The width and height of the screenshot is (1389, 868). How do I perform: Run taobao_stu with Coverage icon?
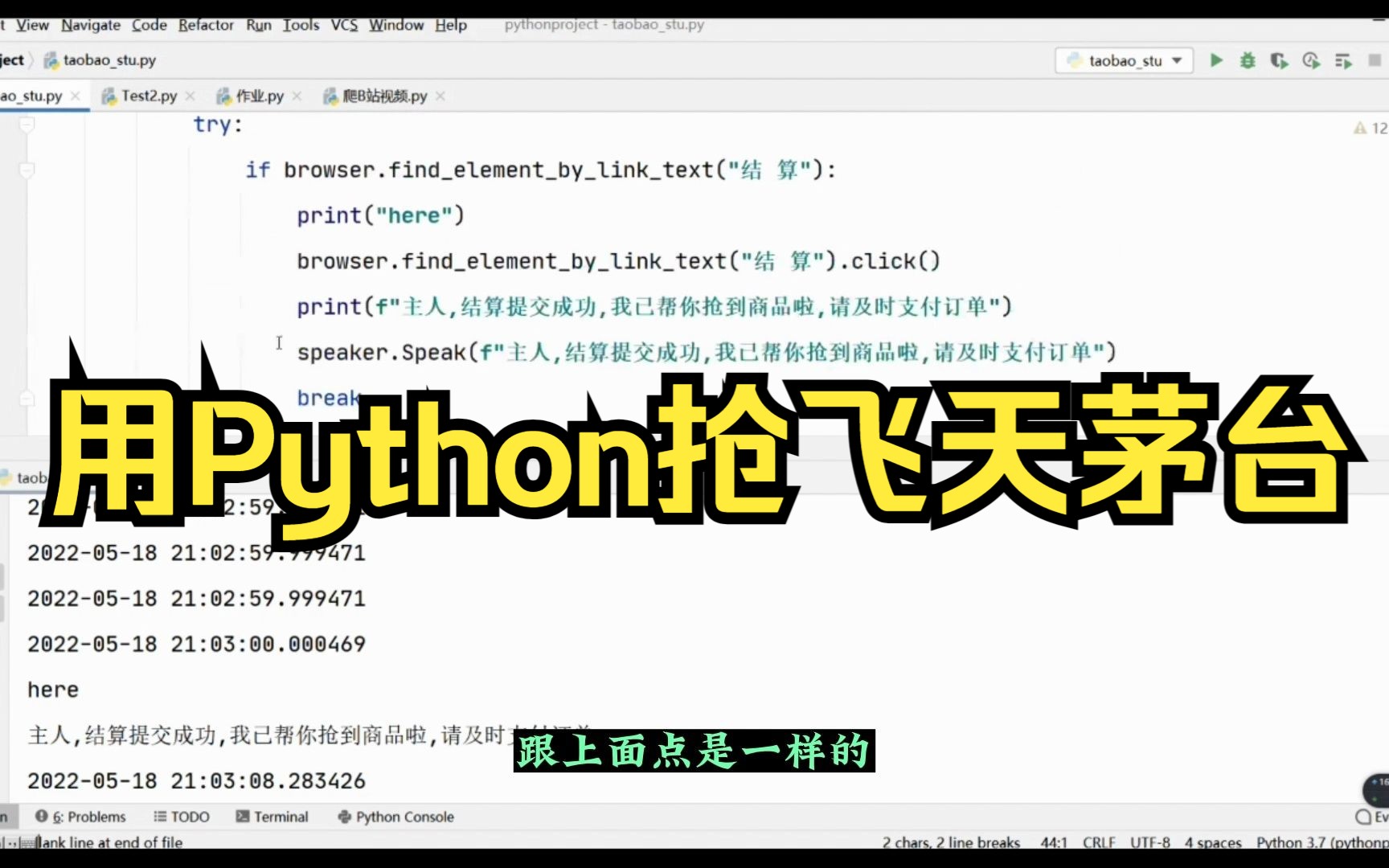click(x=1279, y=60)
